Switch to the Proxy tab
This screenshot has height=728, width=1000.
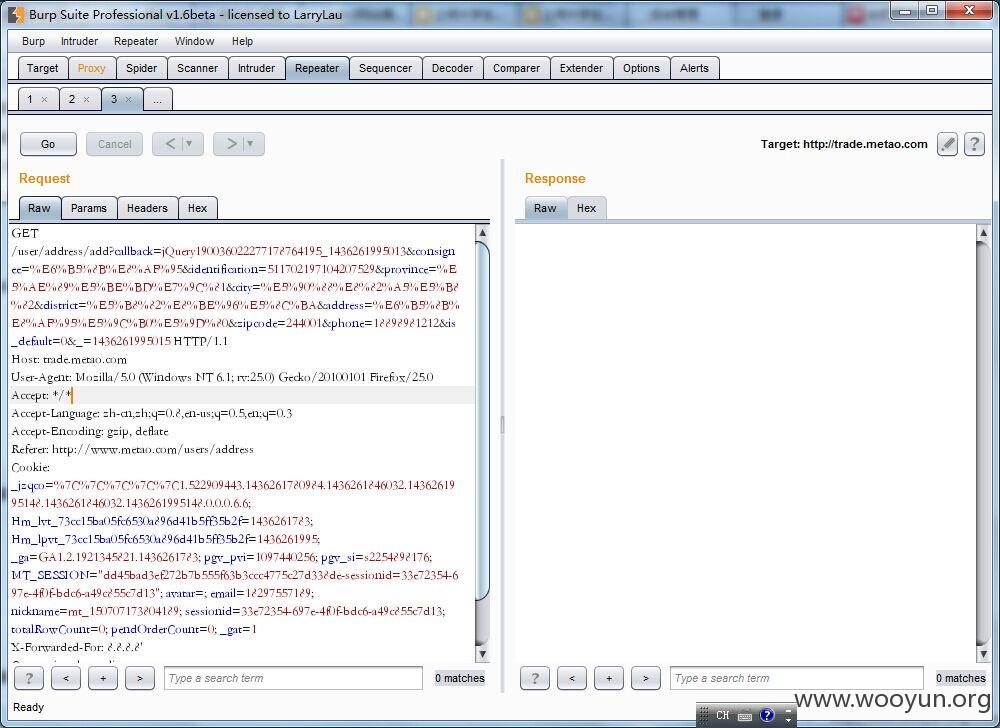coord(91,68)
